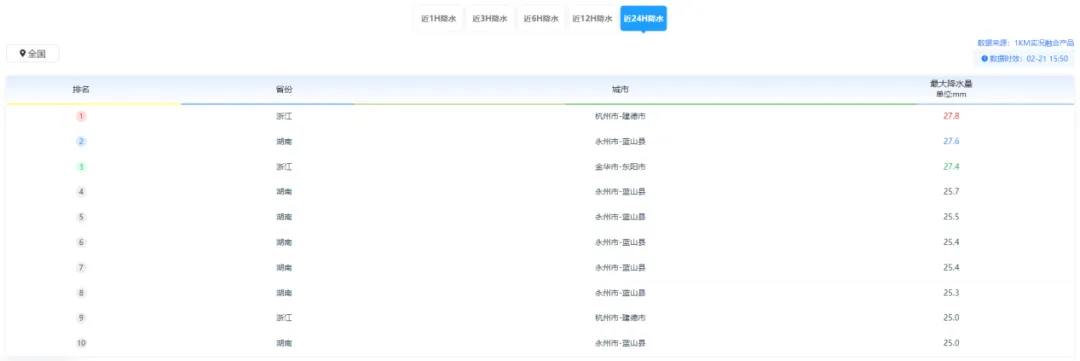1080x361 pixels.
Task: Click the 城市 column header
Action: [620, 90]
